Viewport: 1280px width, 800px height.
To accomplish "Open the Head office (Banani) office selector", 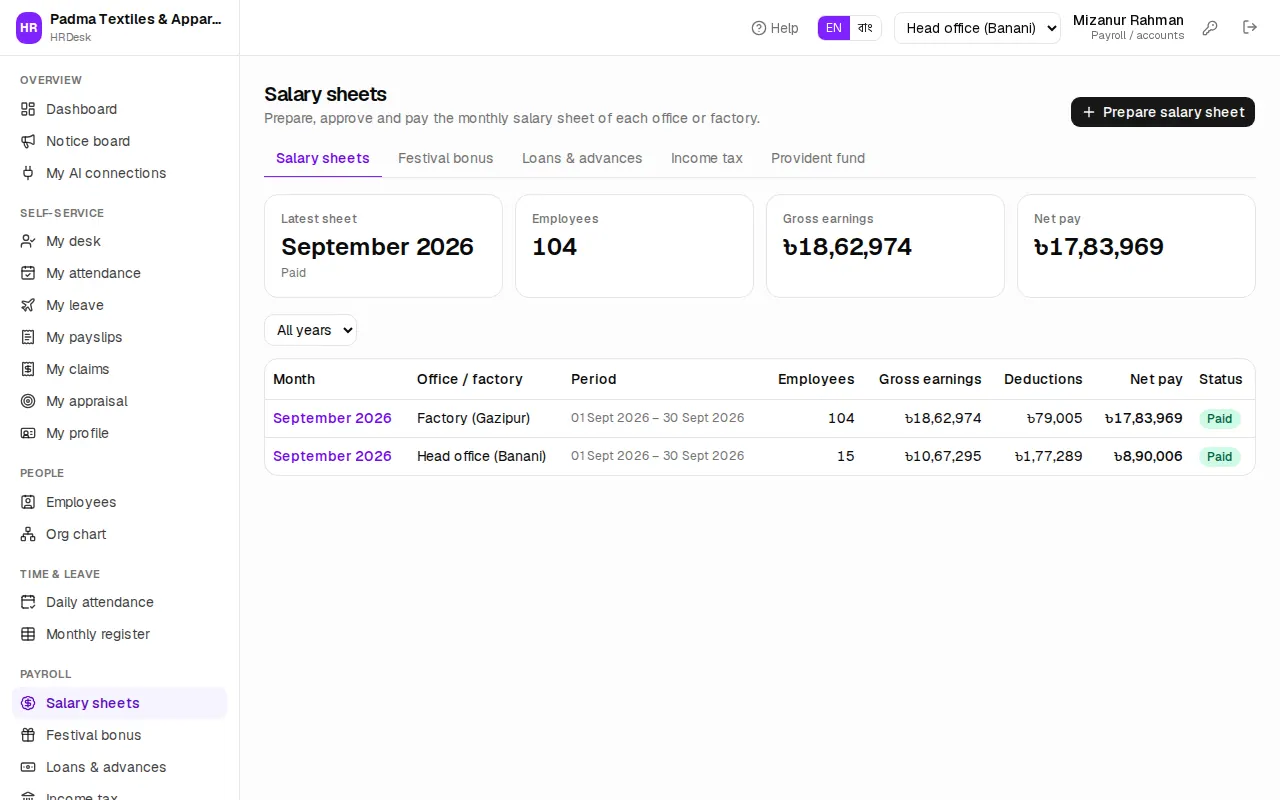I will coord(977,28).
